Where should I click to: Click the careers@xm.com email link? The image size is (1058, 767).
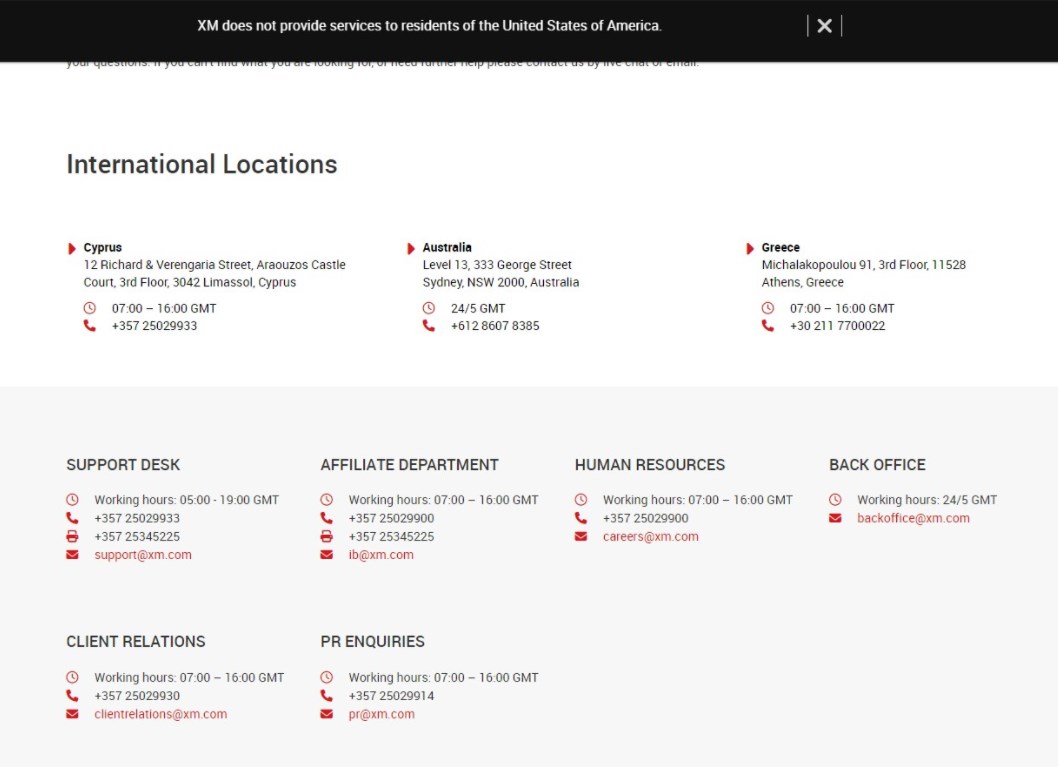click(x=650, y=537)
